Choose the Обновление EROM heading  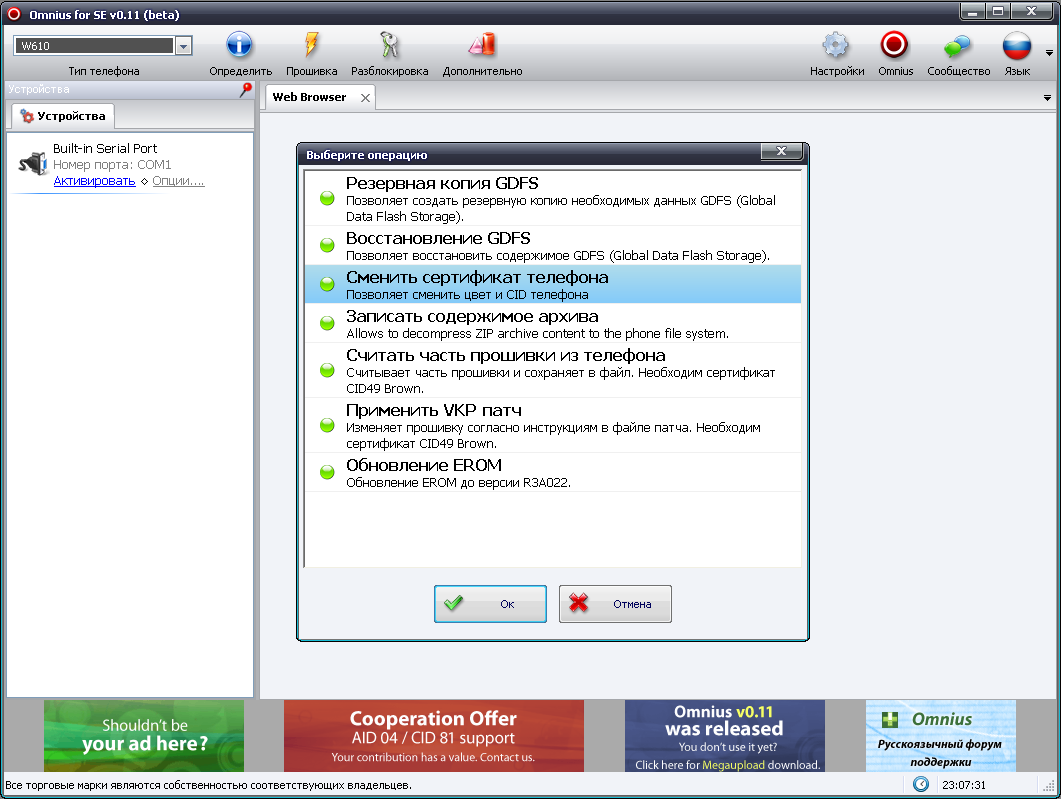[x=424, y=465]
